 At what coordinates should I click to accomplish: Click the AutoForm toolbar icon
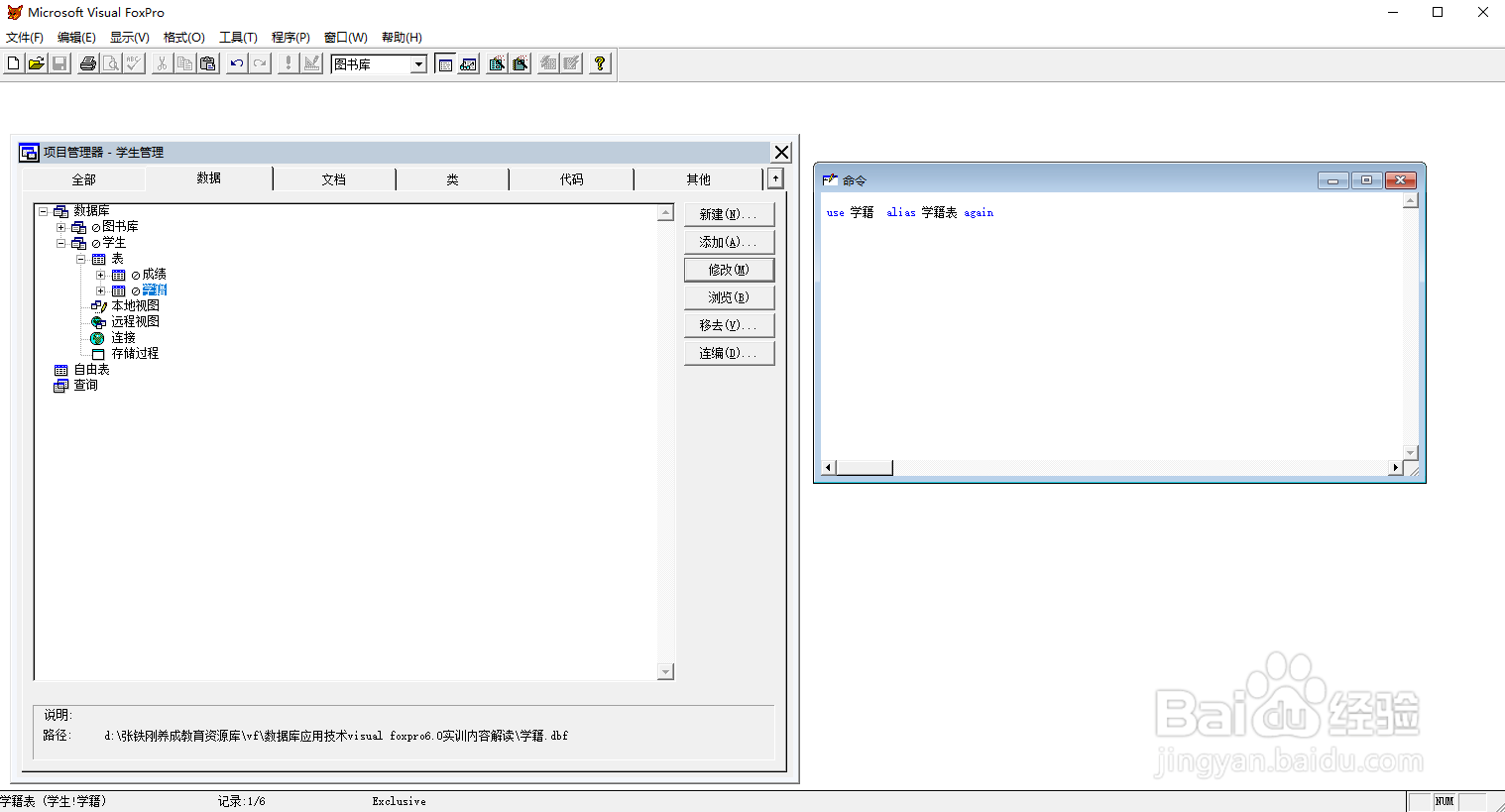(x=548, y=63)
